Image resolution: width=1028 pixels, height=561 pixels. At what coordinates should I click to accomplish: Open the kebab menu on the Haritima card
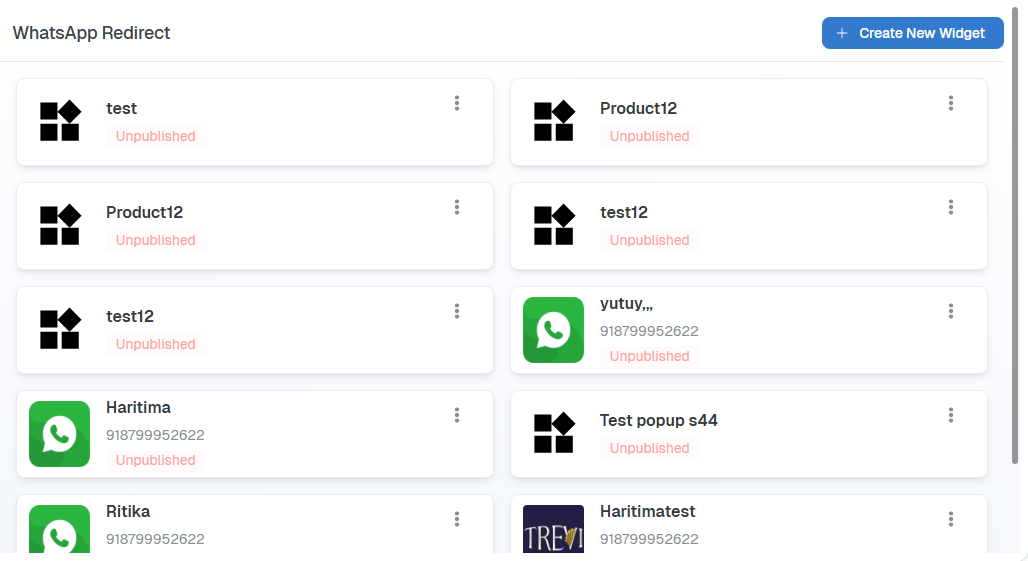point(457,415)
